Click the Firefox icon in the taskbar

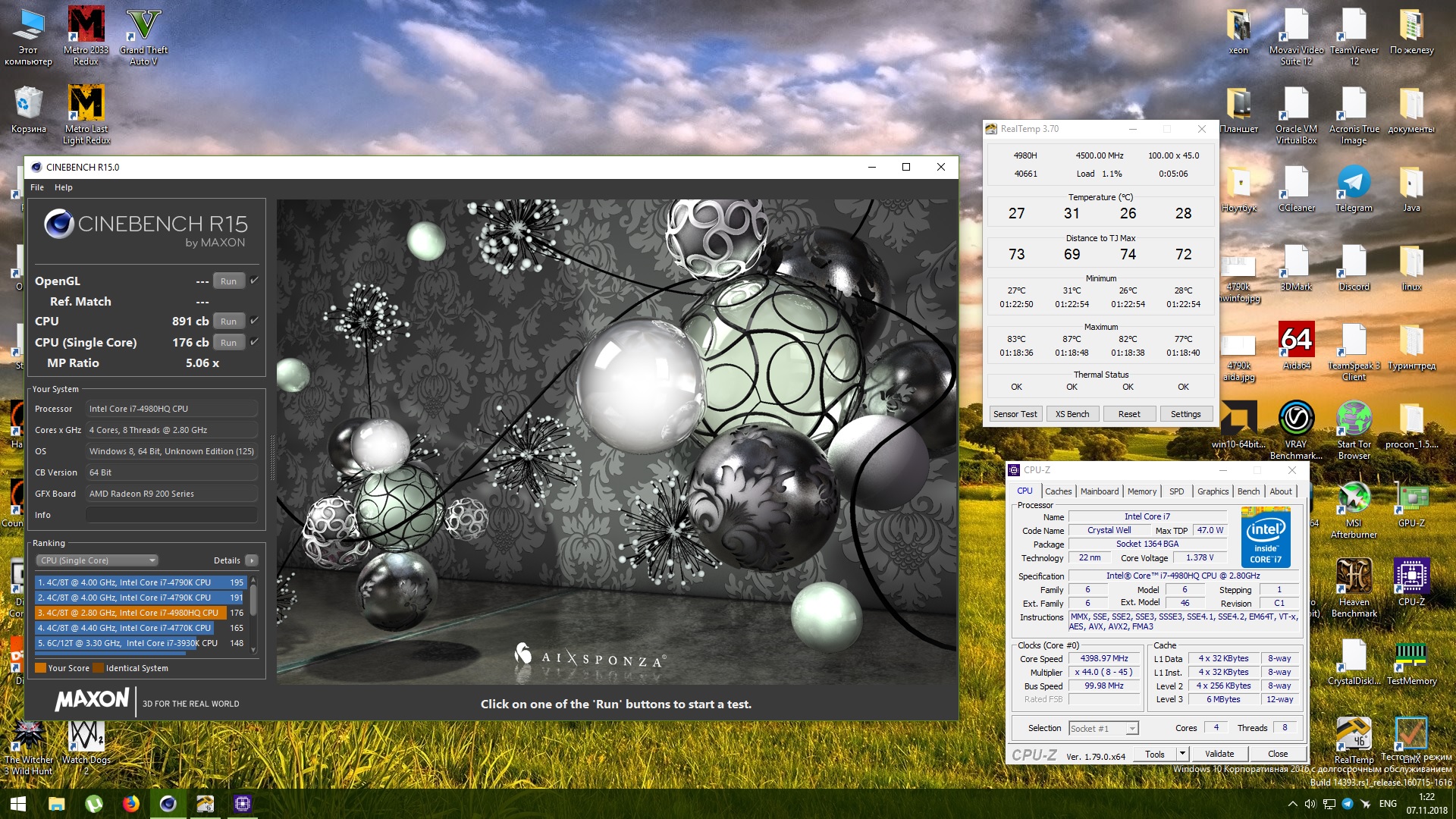tap(130, 804)
